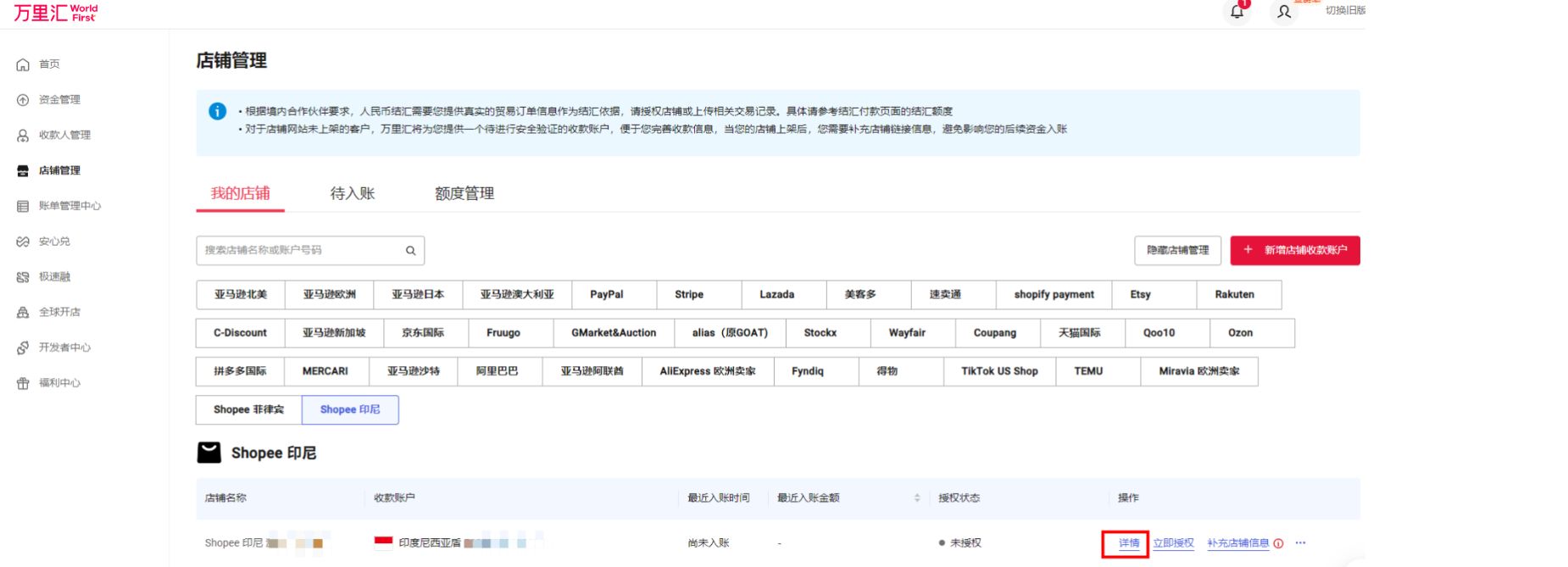Click the home icon in sidebar

click(23, 64)
